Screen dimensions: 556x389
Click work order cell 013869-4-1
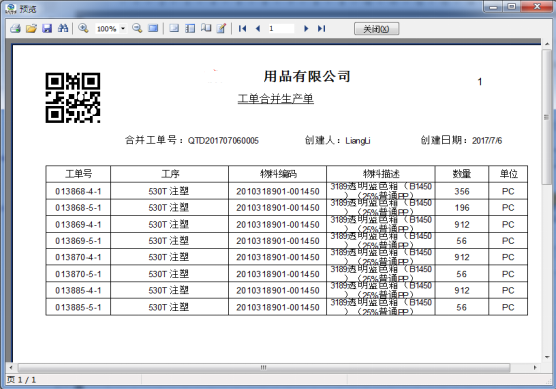[78, 224]
